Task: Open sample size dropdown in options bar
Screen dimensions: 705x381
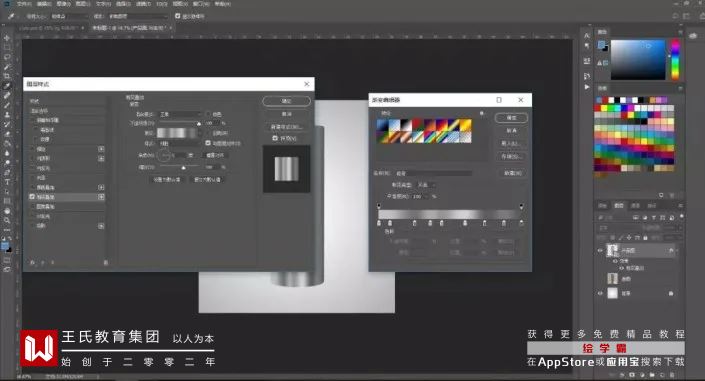Action: pyautogui.click(x=69, y=16)
